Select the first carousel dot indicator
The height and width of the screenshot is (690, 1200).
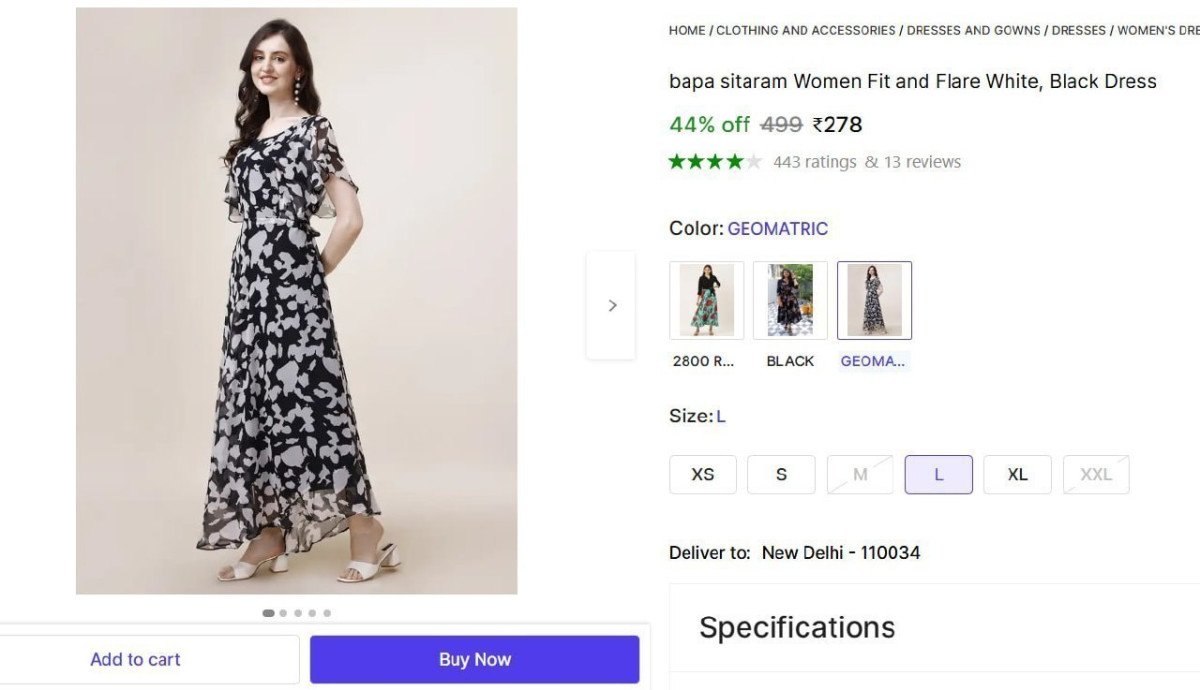click(268, 613)
